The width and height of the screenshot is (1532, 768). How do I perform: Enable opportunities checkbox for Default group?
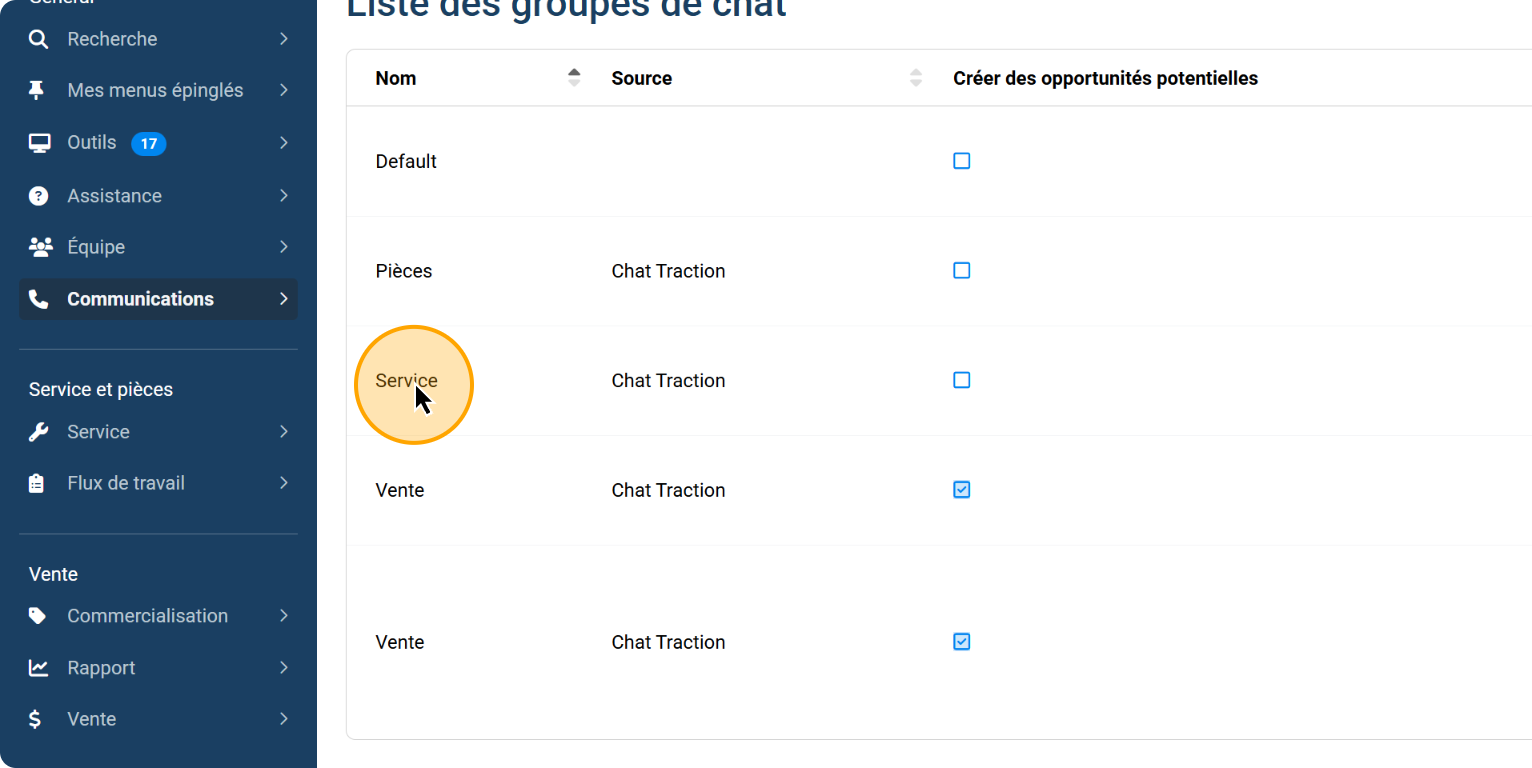961,161
